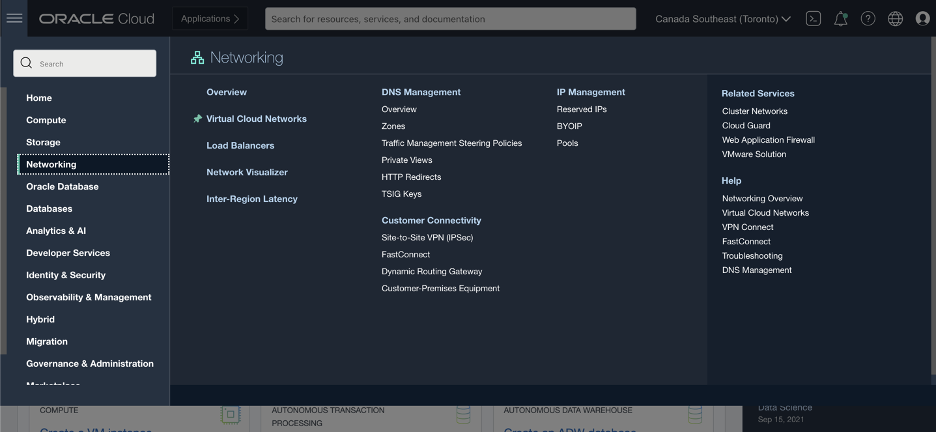View Inter-Region Latency
The height and width of the screenshot is (432, 936).
(x=251, y=199)
